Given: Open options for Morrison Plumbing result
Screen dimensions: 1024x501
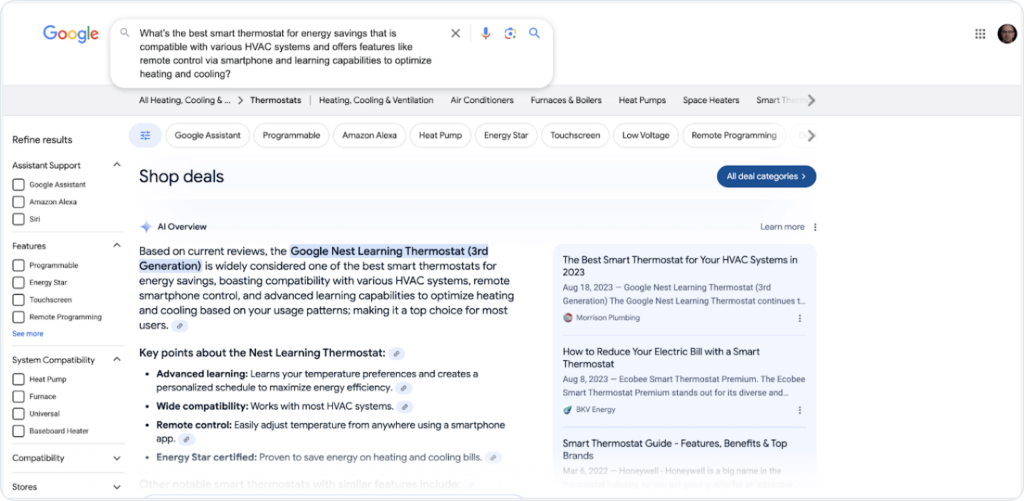Looking at the screenshot, I should [799, 318].
